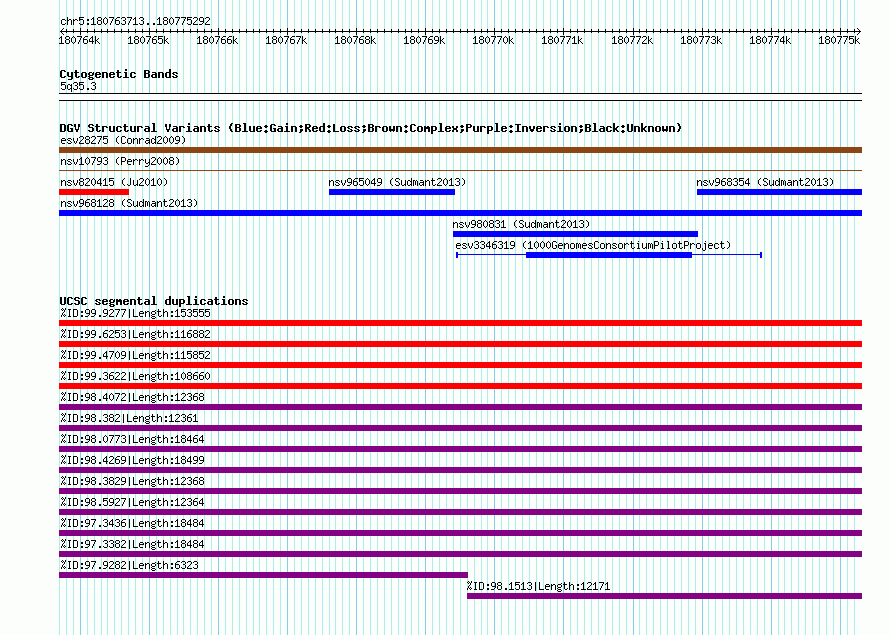
Task: Click the purple bar for %ID:98.4072 Length:12368
Action: click(460, 407)
